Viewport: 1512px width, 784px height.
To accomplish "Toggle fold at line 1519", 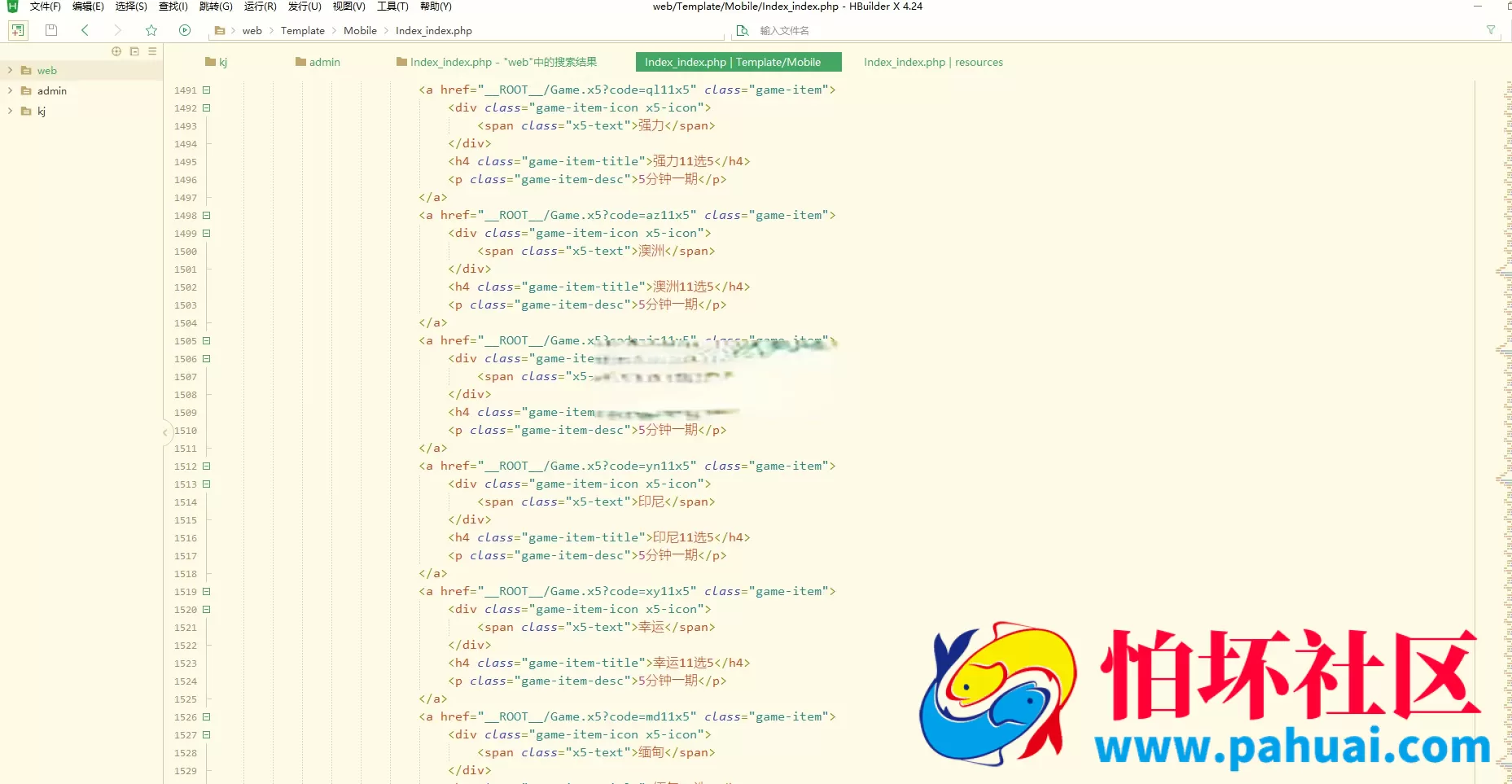I will point(207,592).
